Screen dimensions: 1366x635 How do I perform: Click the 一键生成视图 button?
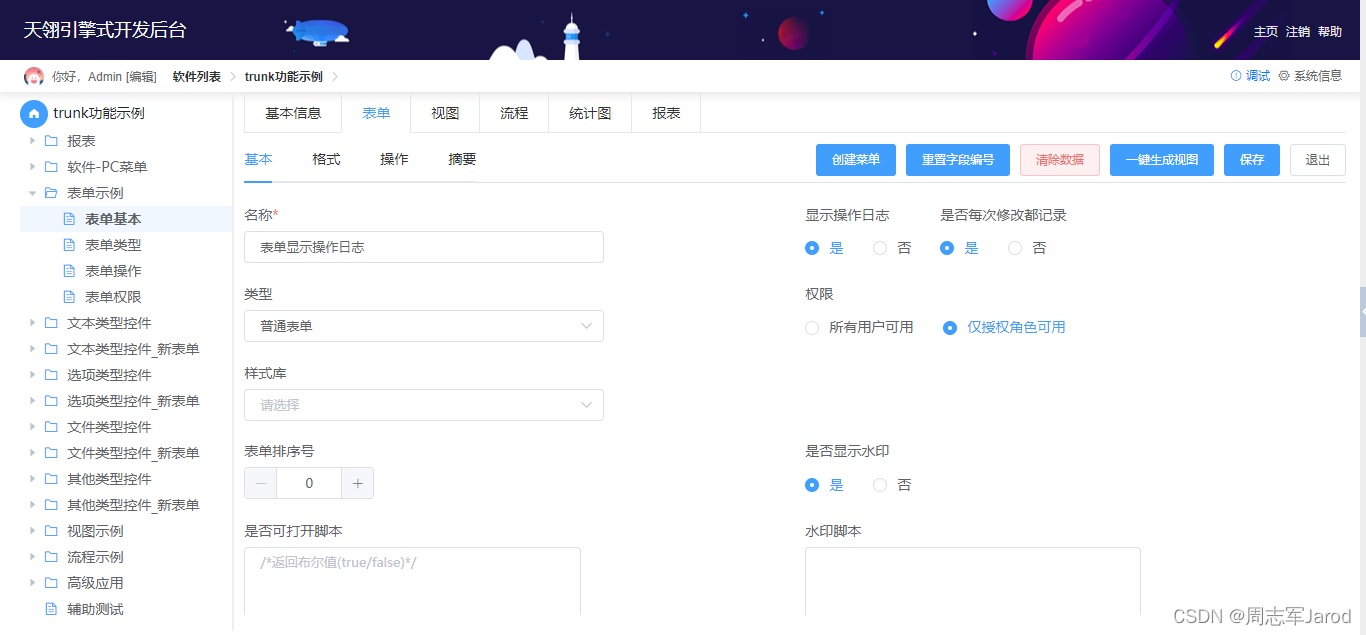point(1162,160)
